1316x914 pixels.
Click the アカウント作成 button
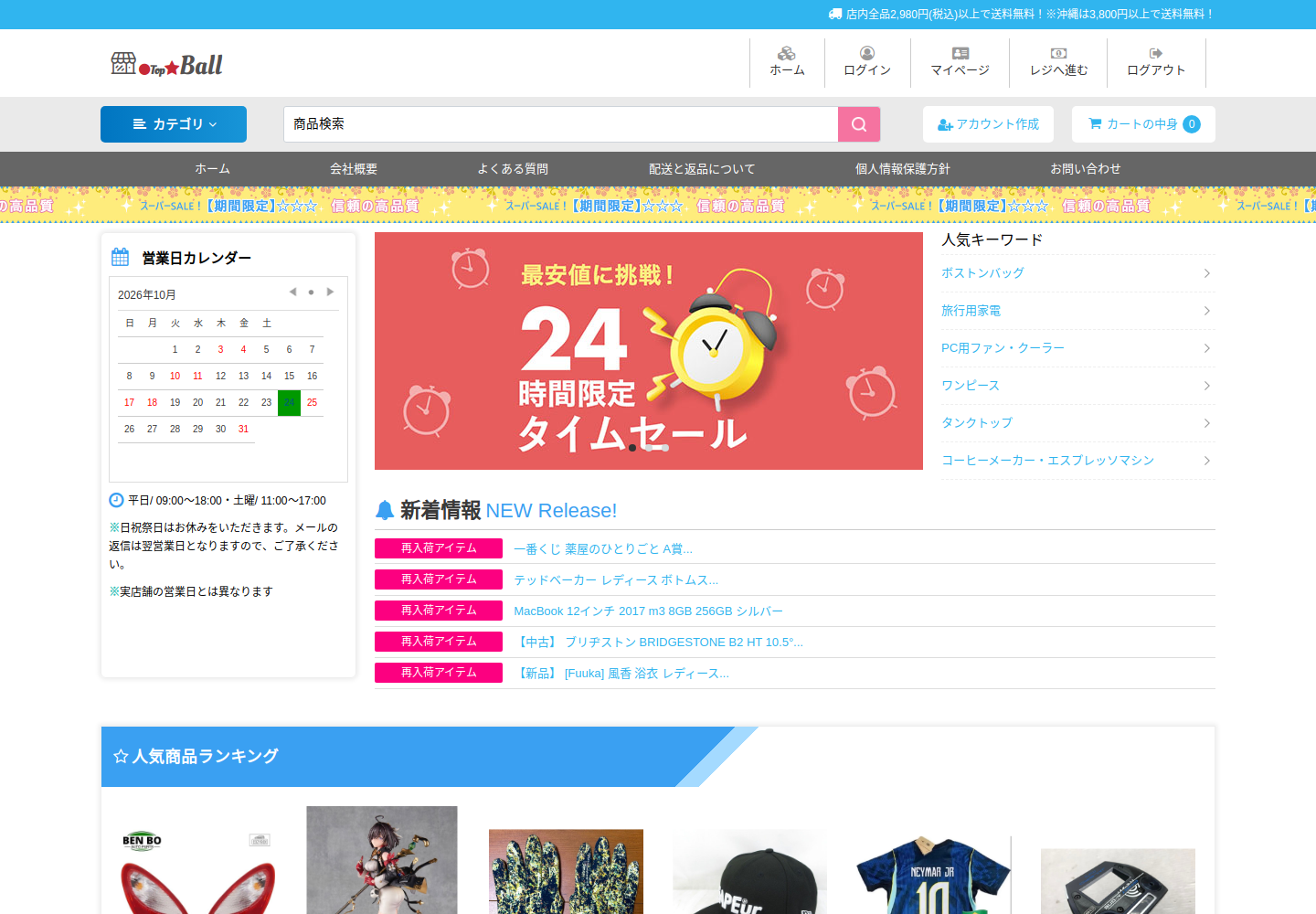coord(988,124)
